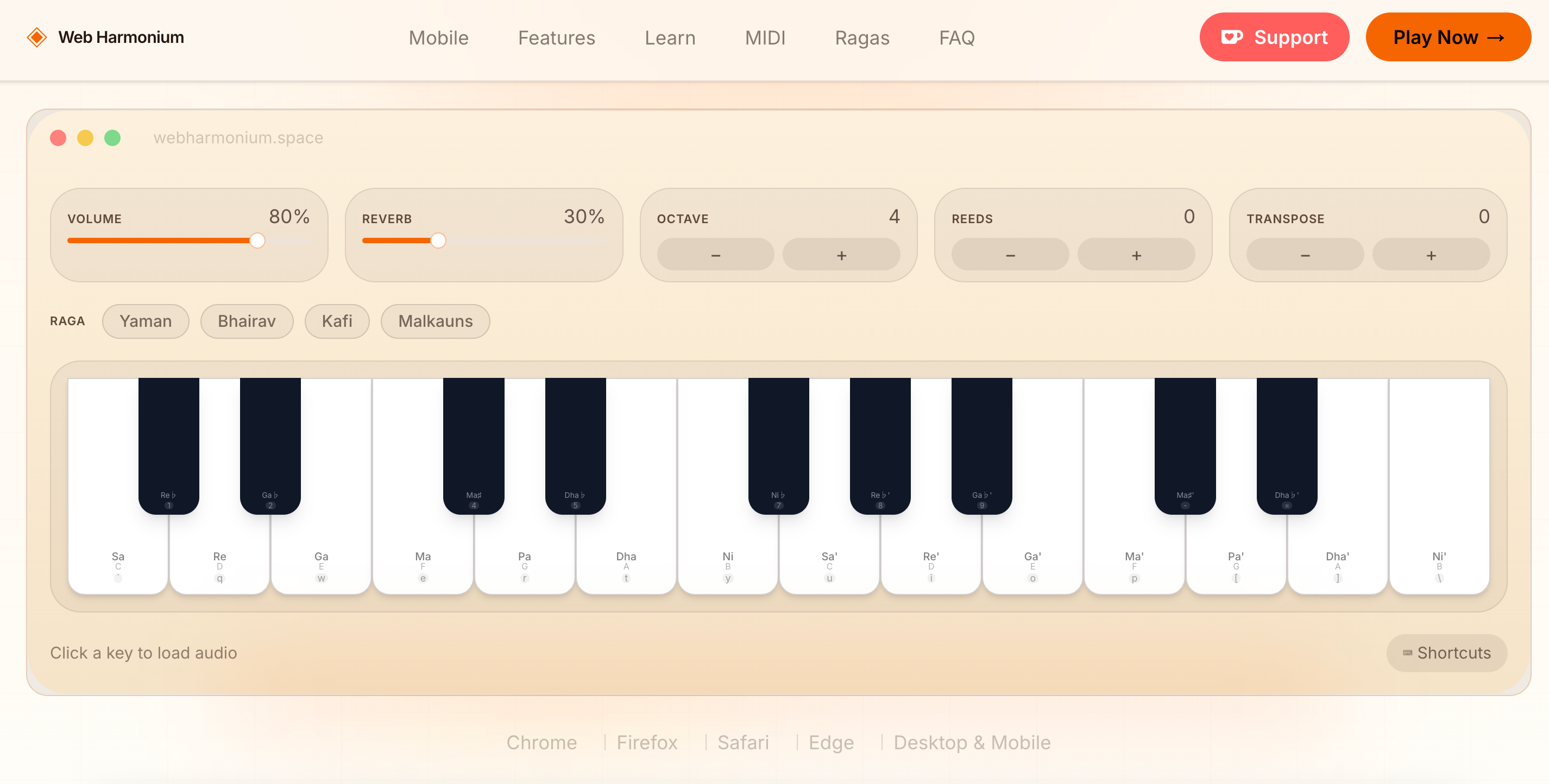Click the Web Harmonium diamond logo

pos(37,37)
